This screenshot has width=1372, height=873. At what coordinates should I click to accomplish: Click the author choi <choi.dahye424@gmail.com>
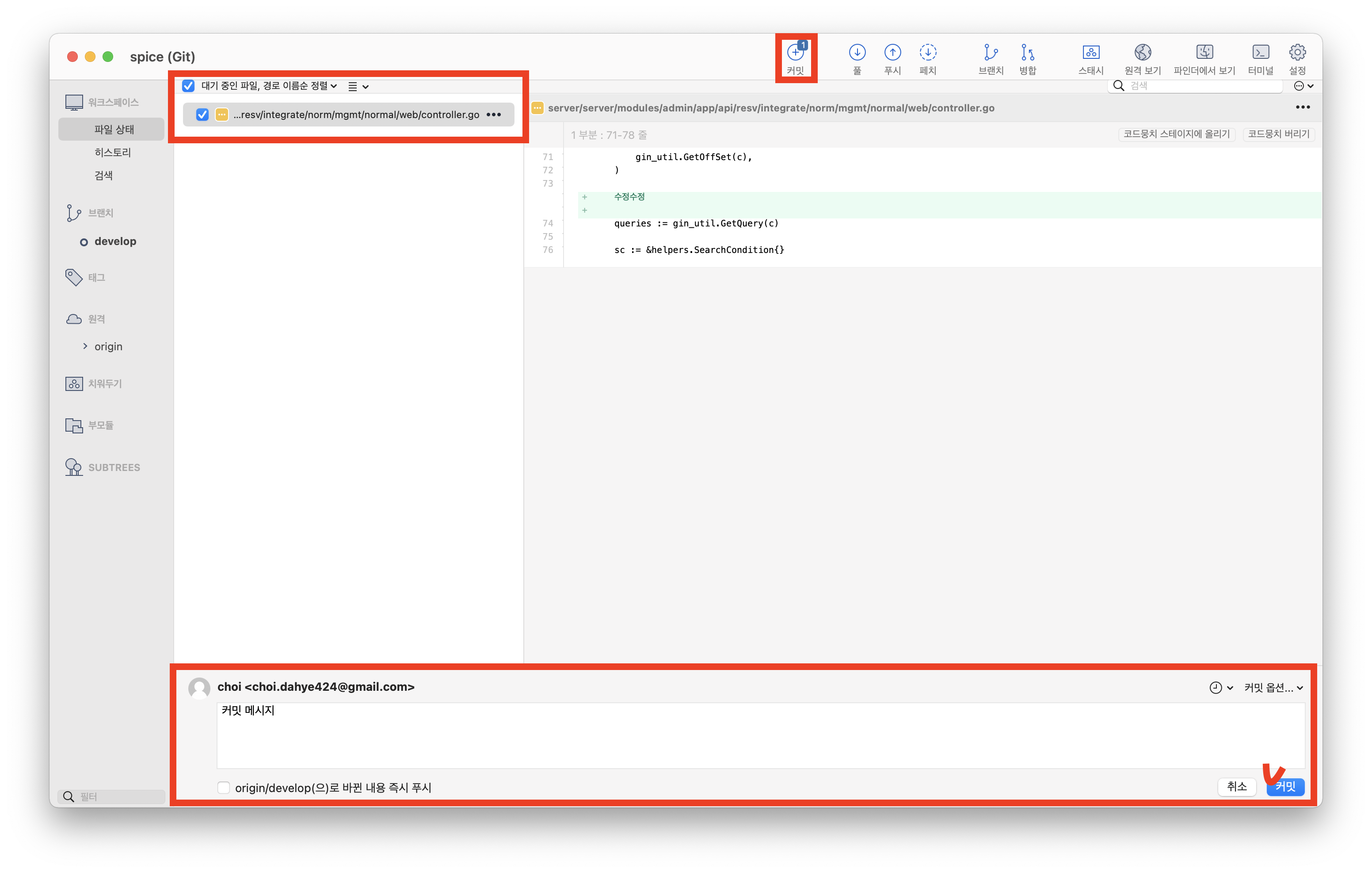(x=316, y=687)
